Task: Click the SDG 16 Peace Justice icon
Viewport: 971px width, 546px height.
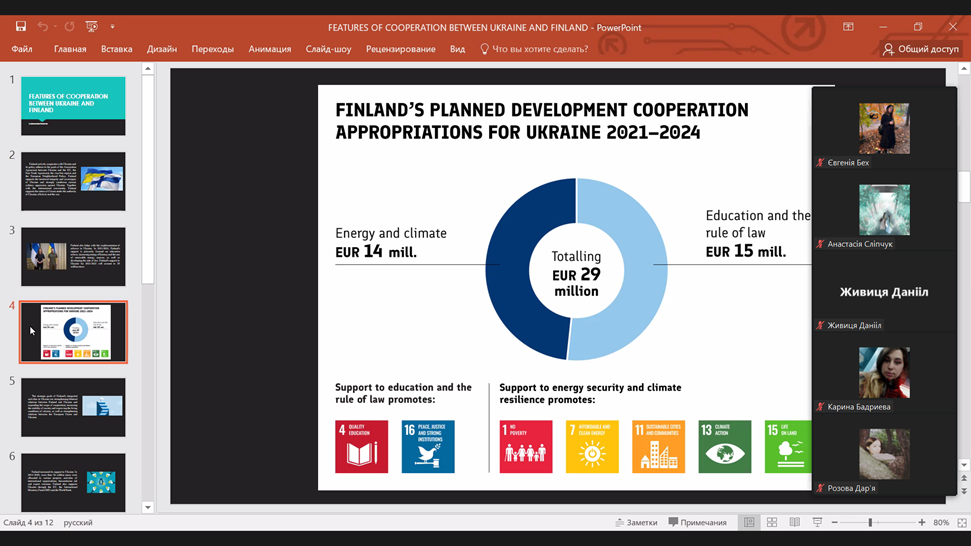Action: tap(428, 447)
